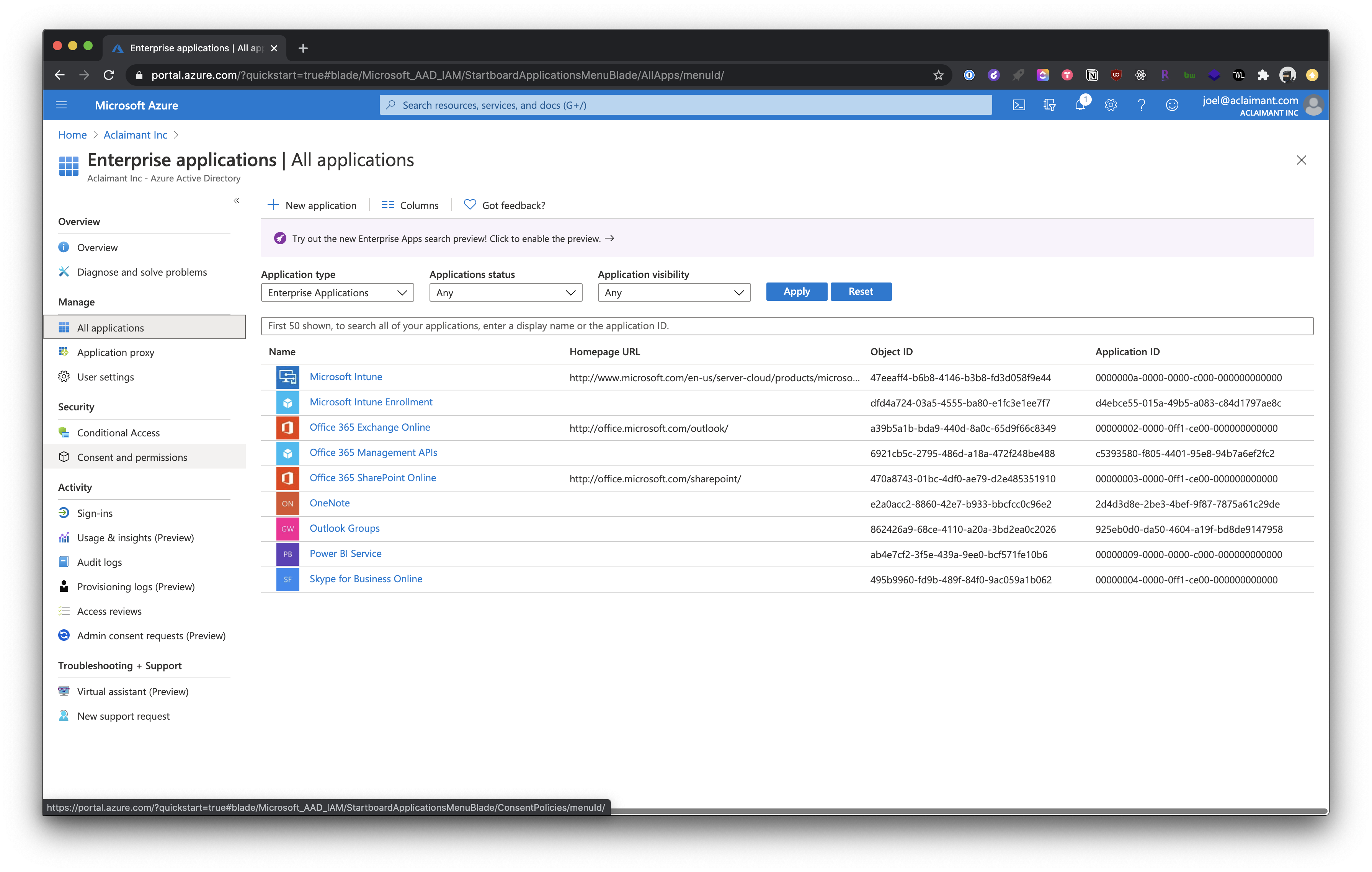Click the Office 365 Exchange Online icon

(288, 428)
